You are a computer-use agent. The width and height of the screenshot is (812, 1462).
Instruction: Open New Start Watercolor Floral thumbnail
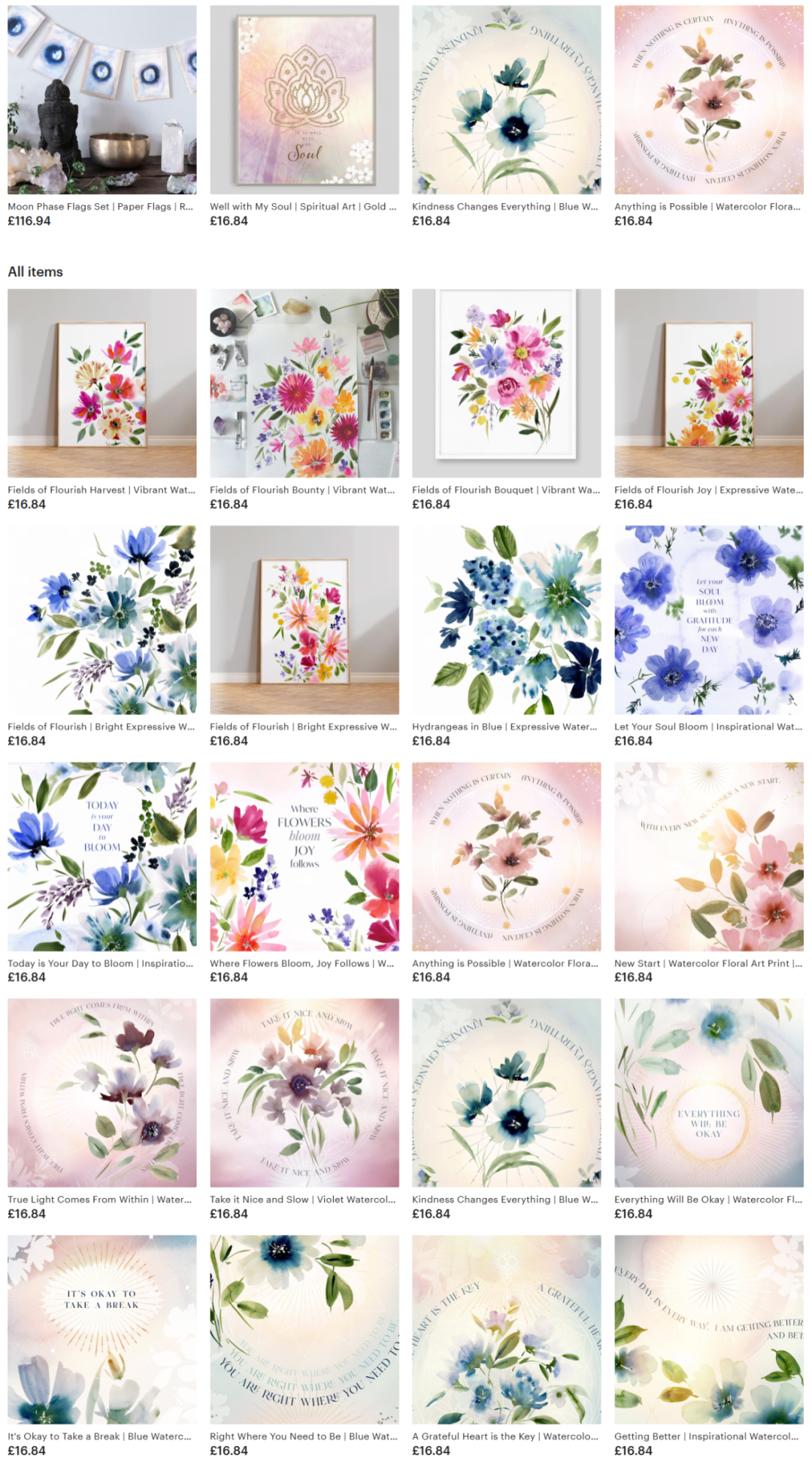pos(709,857)
